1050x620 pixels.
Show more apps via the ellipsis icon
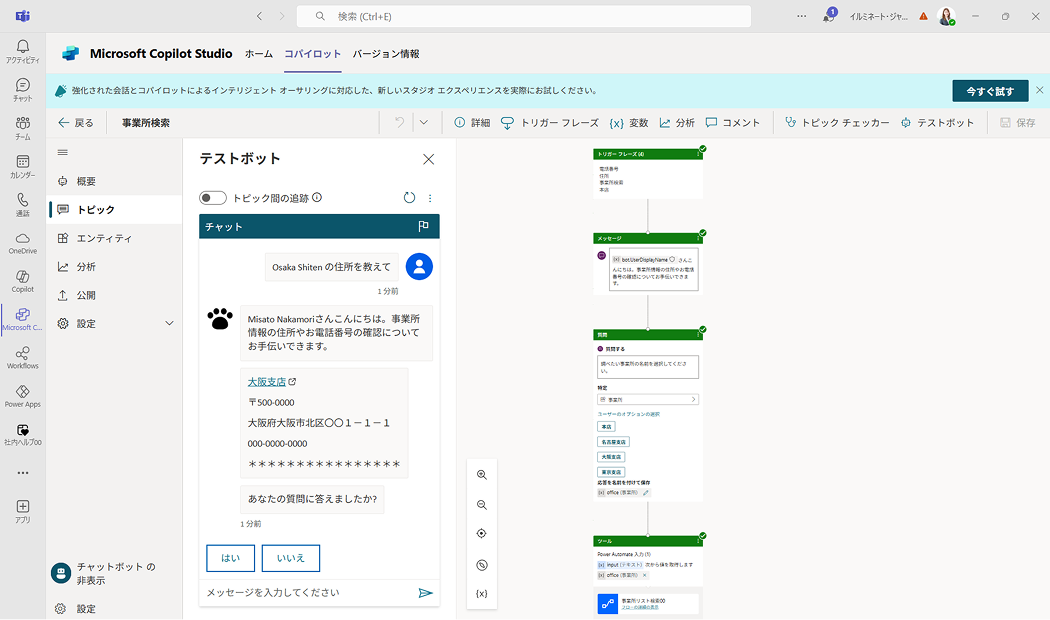[23, 473]
